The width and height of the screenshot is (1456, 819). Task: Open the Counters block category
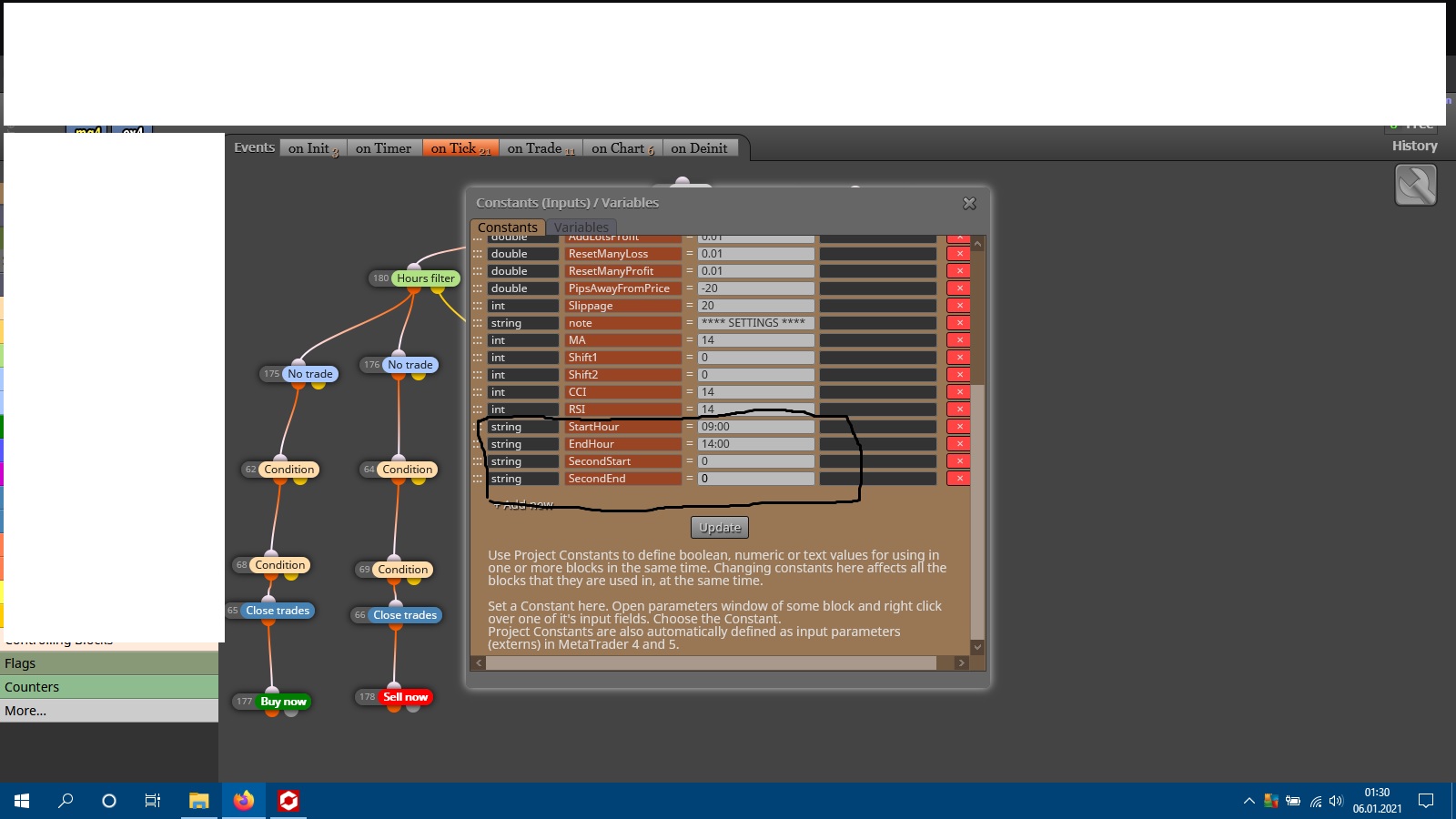109,687
